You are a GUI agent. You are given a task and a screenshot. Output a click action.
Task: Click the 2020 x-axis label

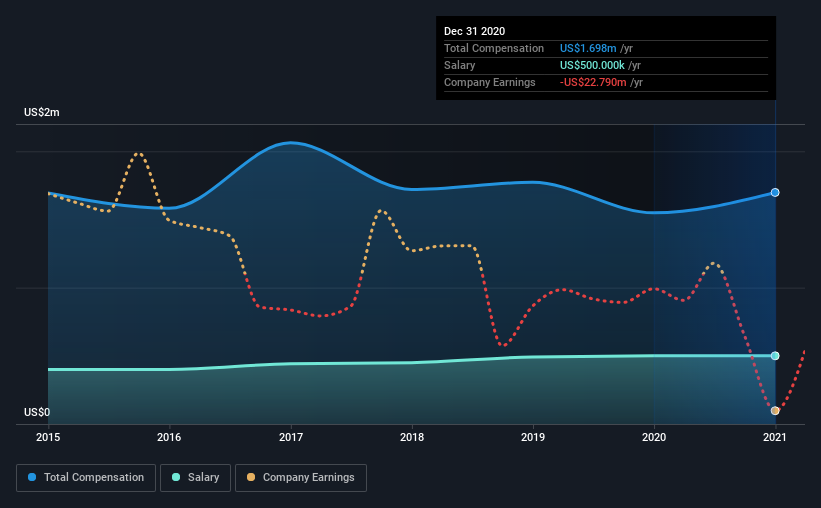coord(654,437)
